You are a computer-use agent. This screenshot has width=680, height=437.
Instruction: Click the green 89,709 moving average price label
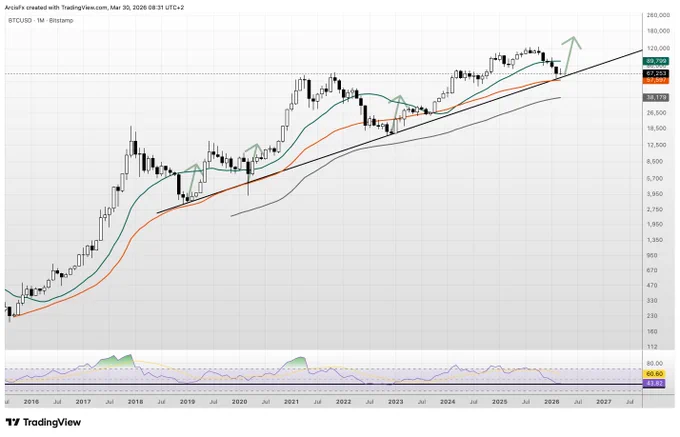pyautogui.click(x=656, y=62)
